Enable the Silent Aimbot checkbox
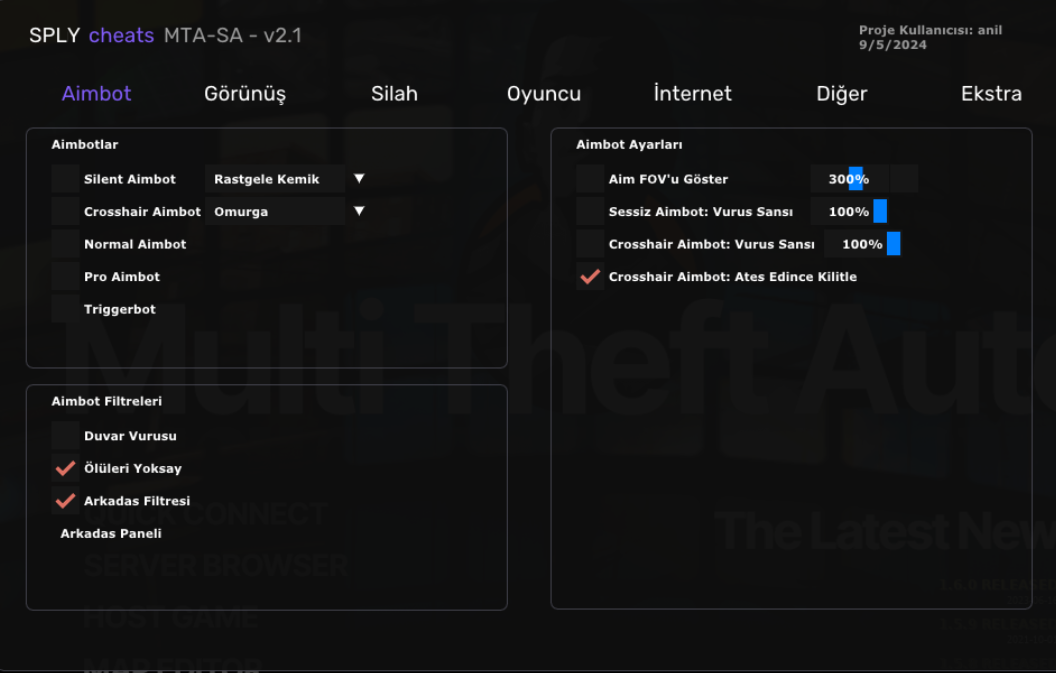This screenshot has width=1056, height=673. (x=65, y=179)
